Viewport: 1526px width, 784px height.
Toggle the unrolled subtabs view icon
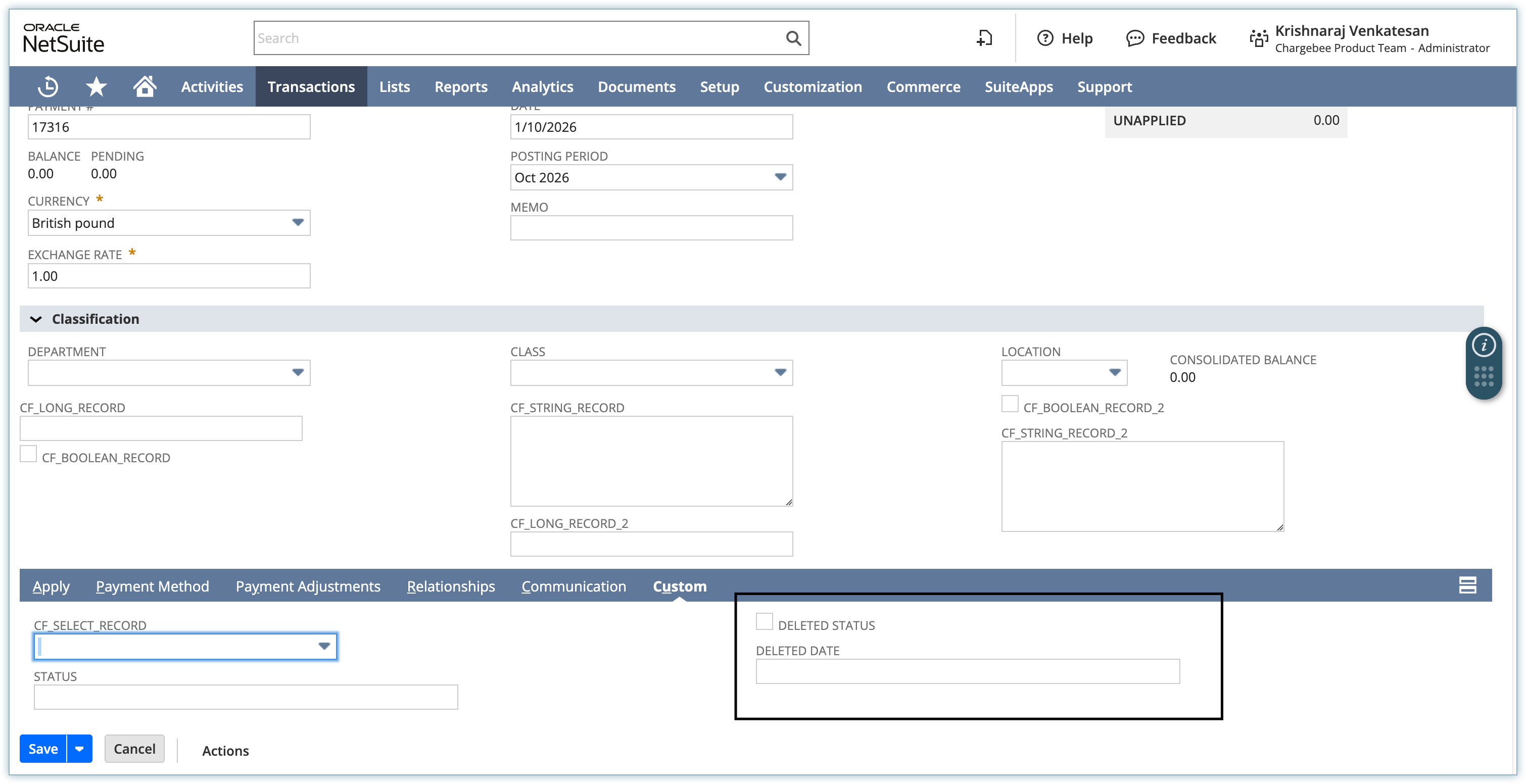[x=1467, y=585]
